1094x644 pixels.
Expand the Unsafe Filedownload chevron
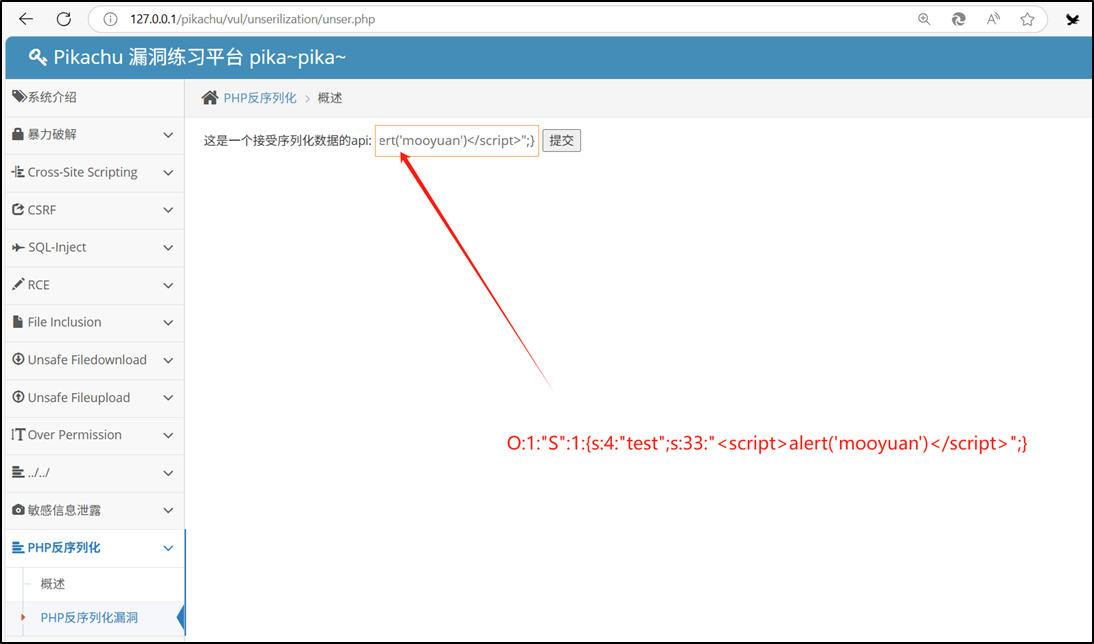tap(168, 360)
